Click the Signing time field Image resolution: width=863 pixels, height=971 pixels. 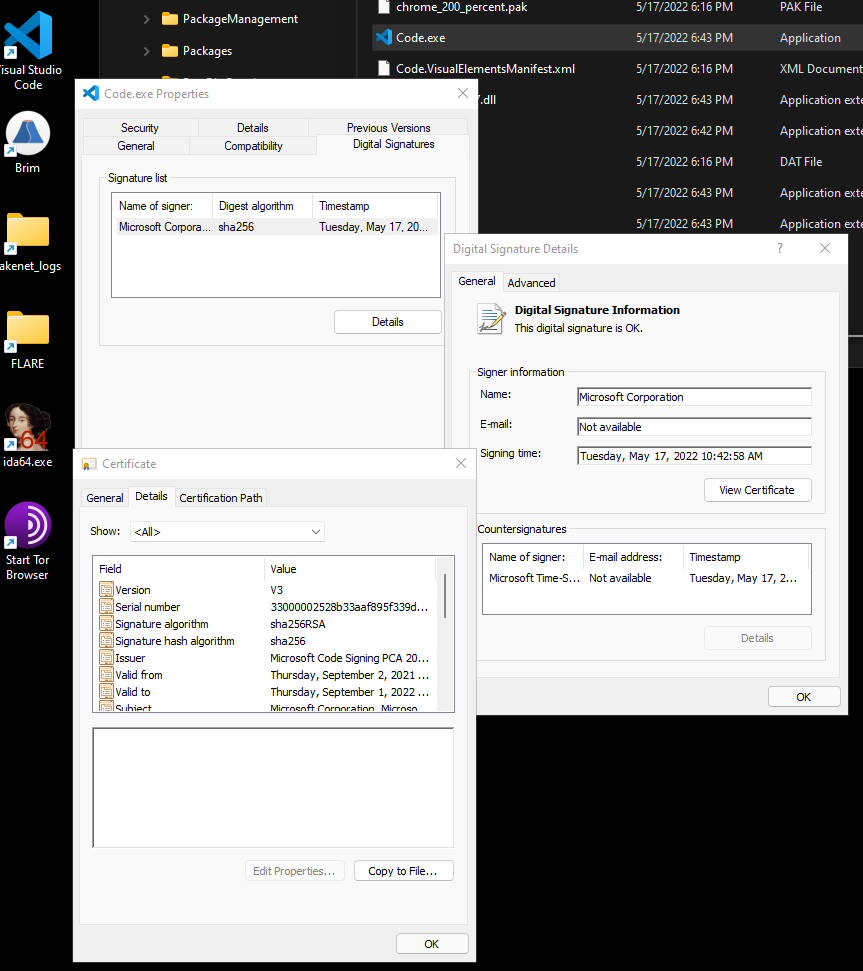[694, 456]
